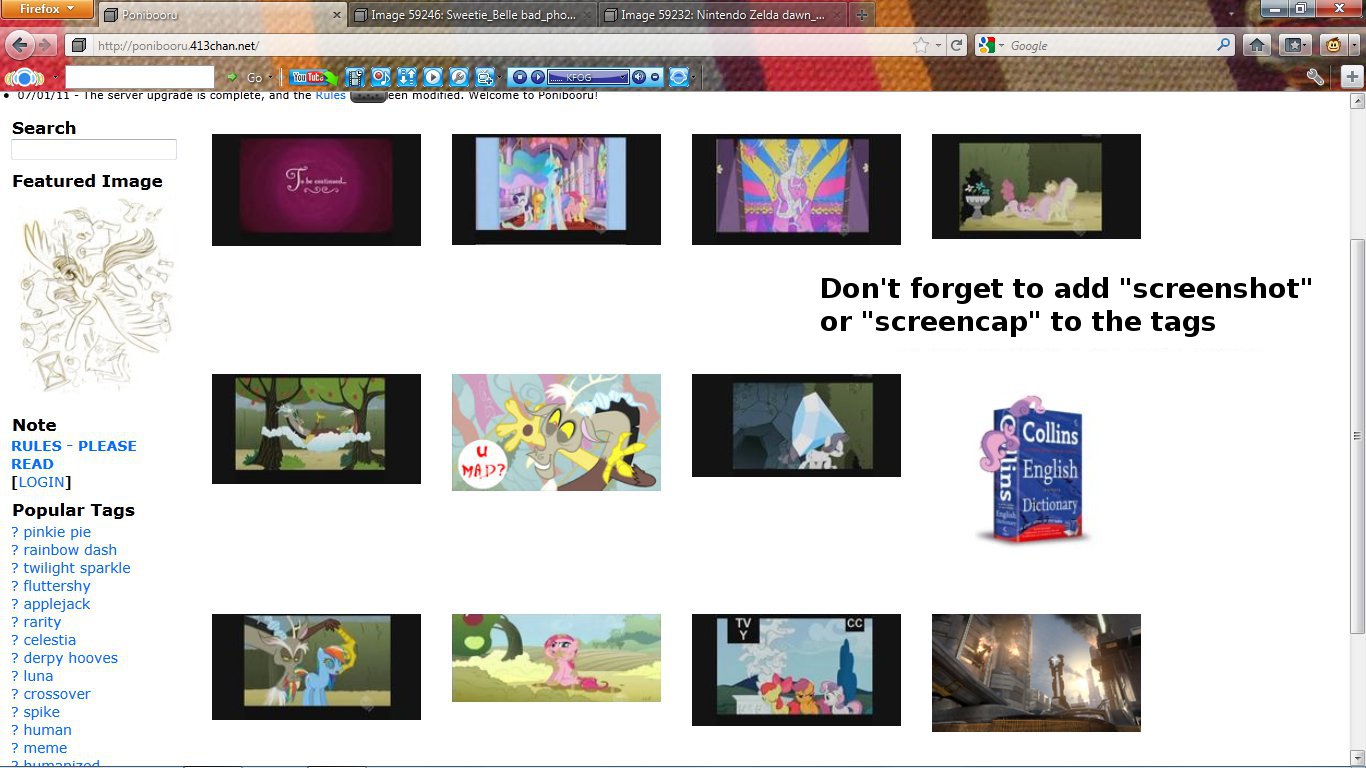Click the TV toolbar icon

click(484, 77)
